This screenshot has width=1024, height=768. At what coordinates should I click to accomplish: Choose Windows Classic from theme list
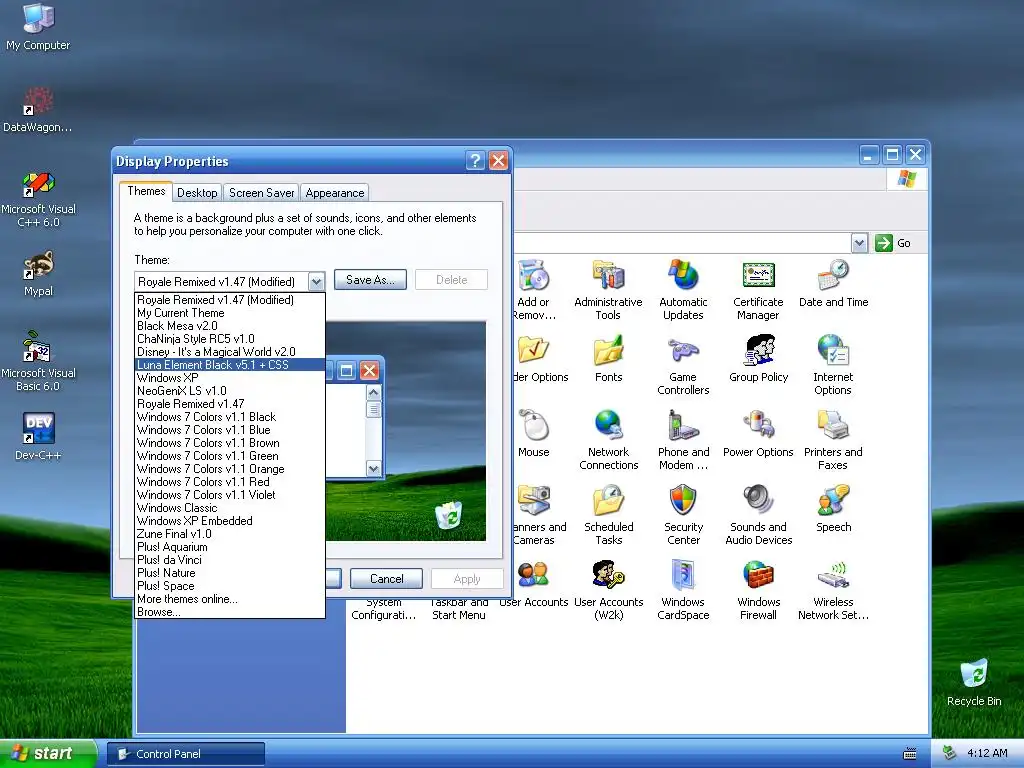(x=230, y=507)
